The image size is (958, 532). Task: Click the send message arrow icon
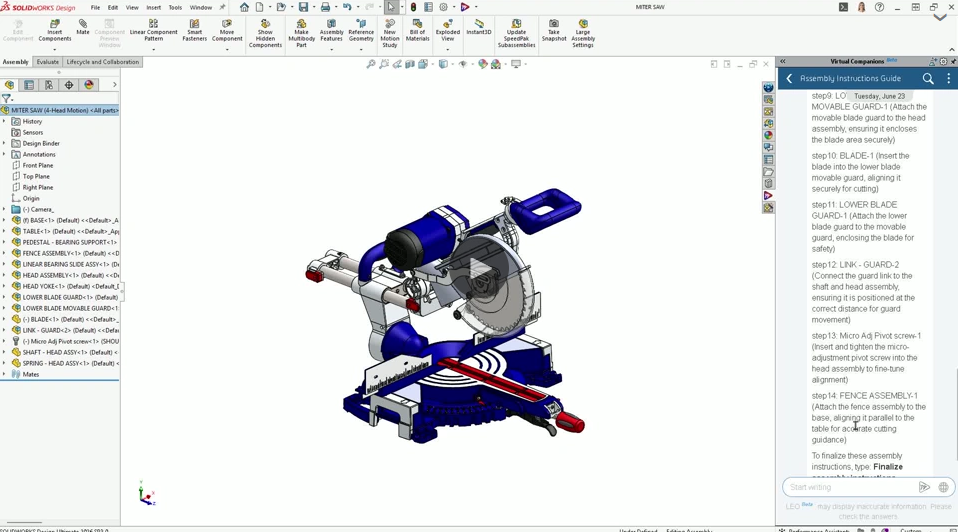[924, 487]
